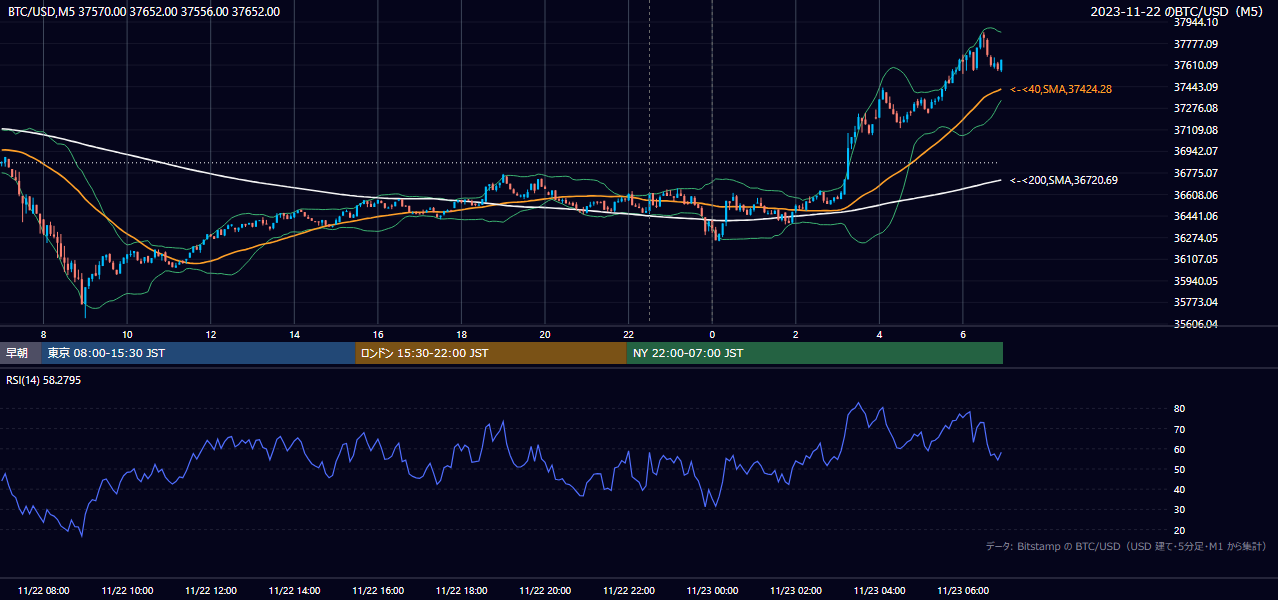Select RSI axis level 70
The height and width of the screenshot is (600, 1278).
pos(1179,429)
